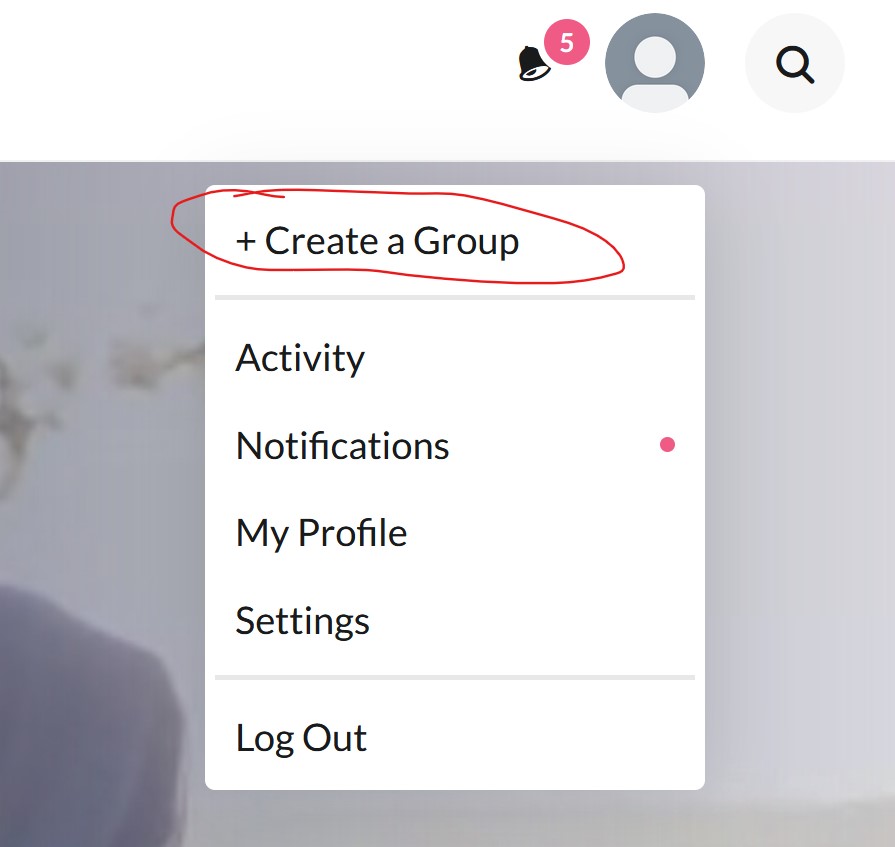Log Out via the dropdown menu
895x847 pixels.
(x=455, y=738)
